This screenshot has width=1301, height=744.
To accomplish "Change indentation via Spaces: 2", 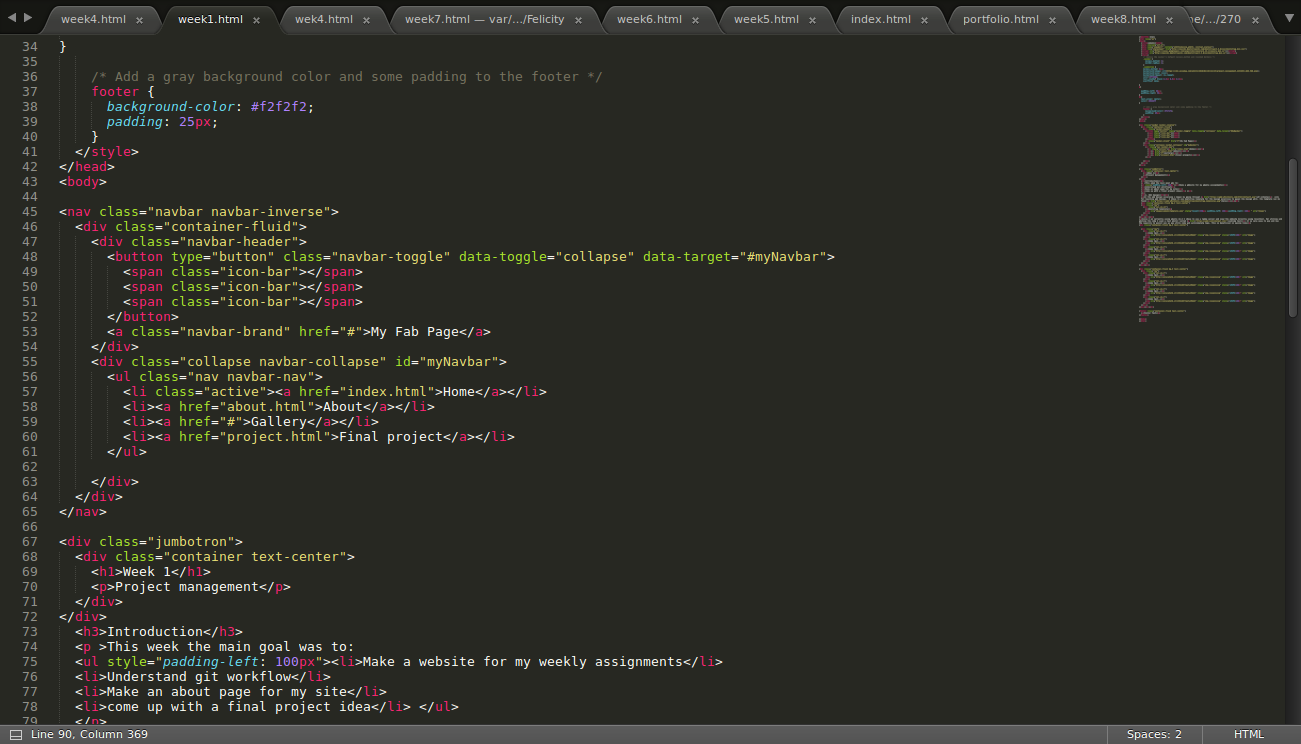I will (x=1154, y=734).
